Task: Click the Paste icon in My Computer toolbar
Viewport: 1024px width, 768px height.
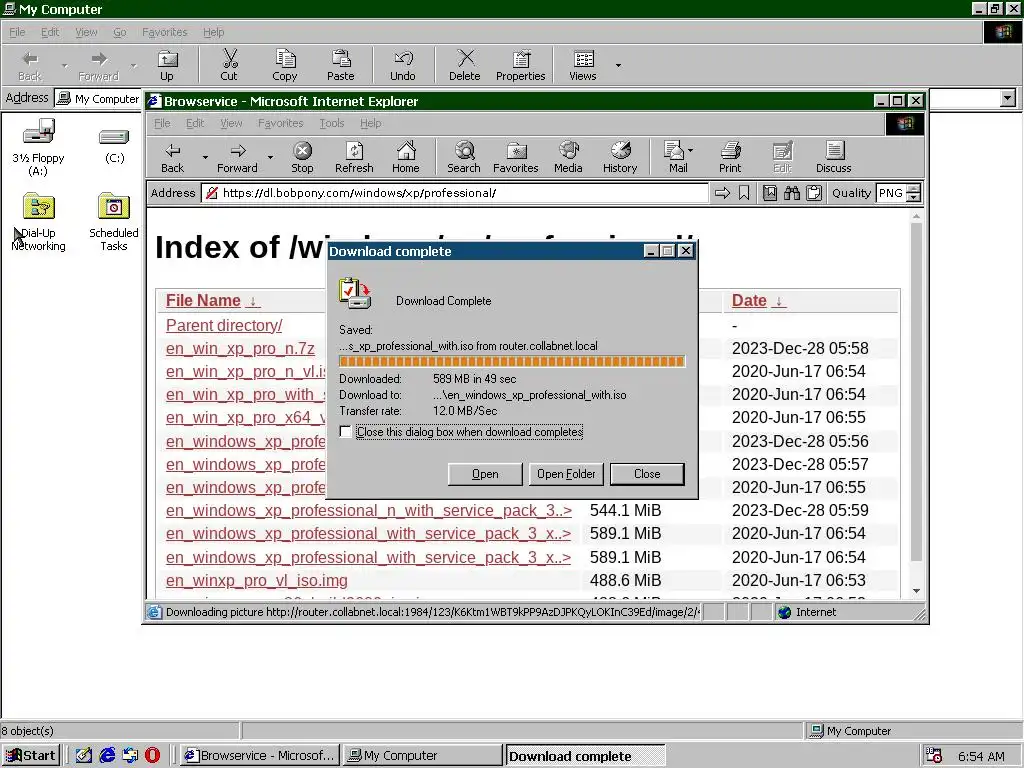Action: point(340,65)
